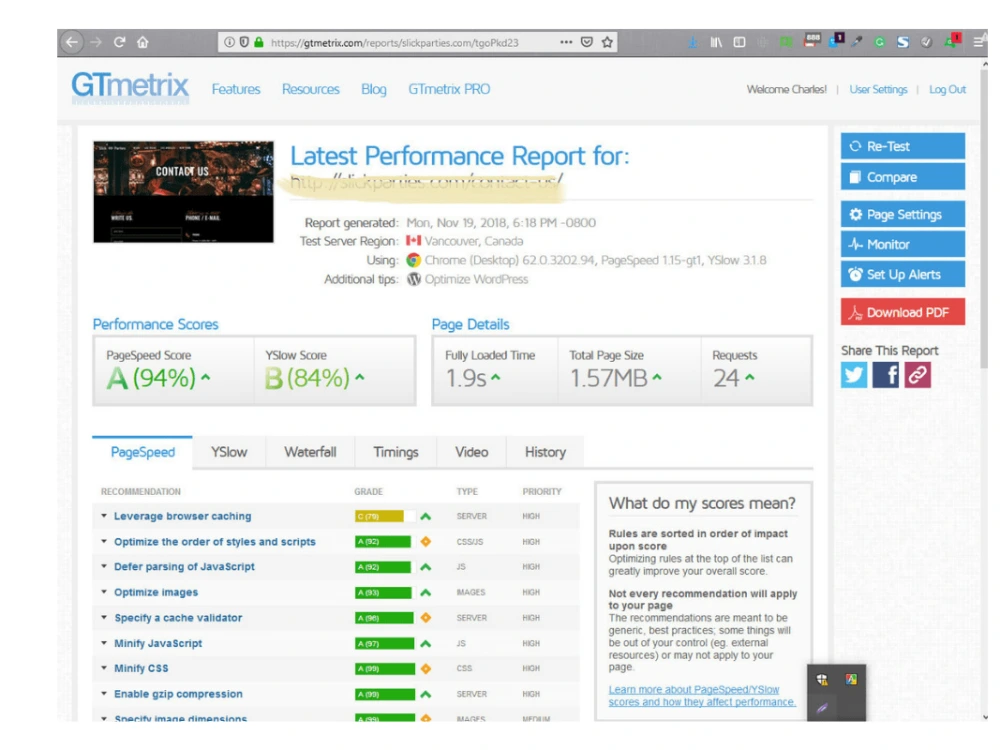Copy report link via chain icon
This screenshot has width=1000, height=750.
[x=918, y=375]
